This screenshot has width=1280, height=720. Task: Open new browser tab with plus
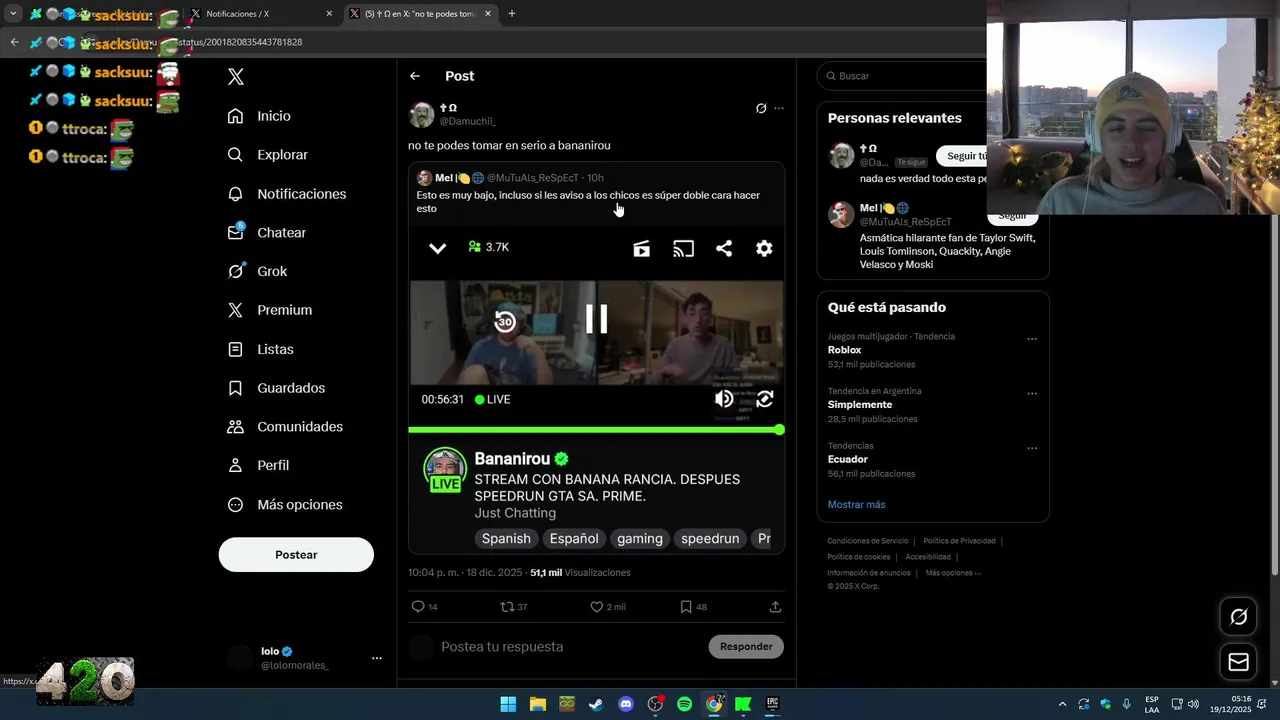coord(512,14)
